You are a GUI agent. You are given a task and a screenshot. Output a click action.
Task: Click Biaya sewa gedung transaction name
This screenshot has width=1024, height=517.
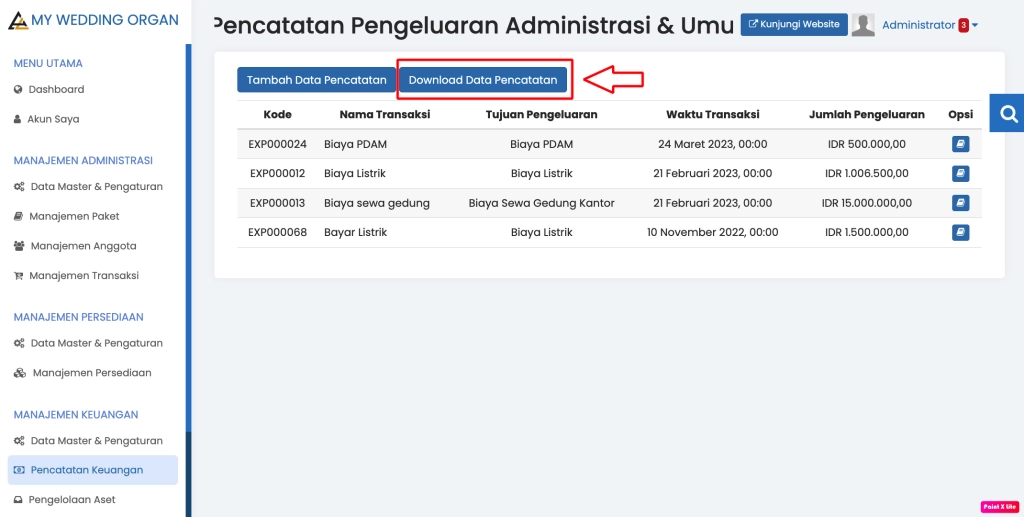tap(377, 203)
